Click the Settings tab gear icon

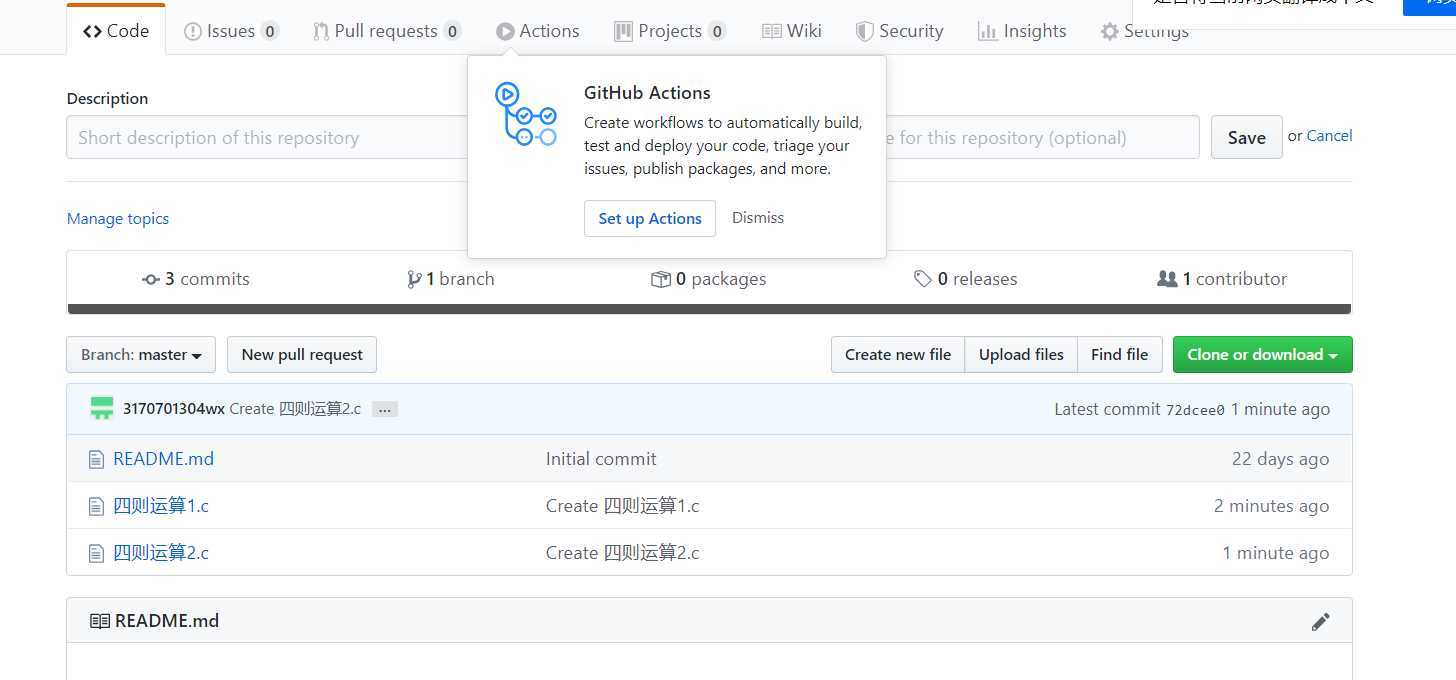tap(1109, 32)
